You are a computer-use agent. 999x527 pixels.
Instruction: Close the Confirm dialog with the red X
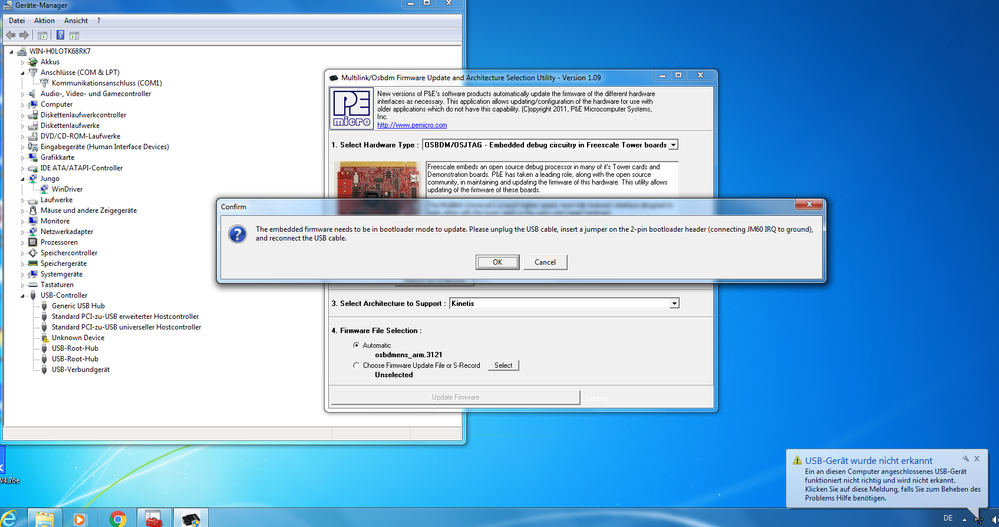pos(809,205)
